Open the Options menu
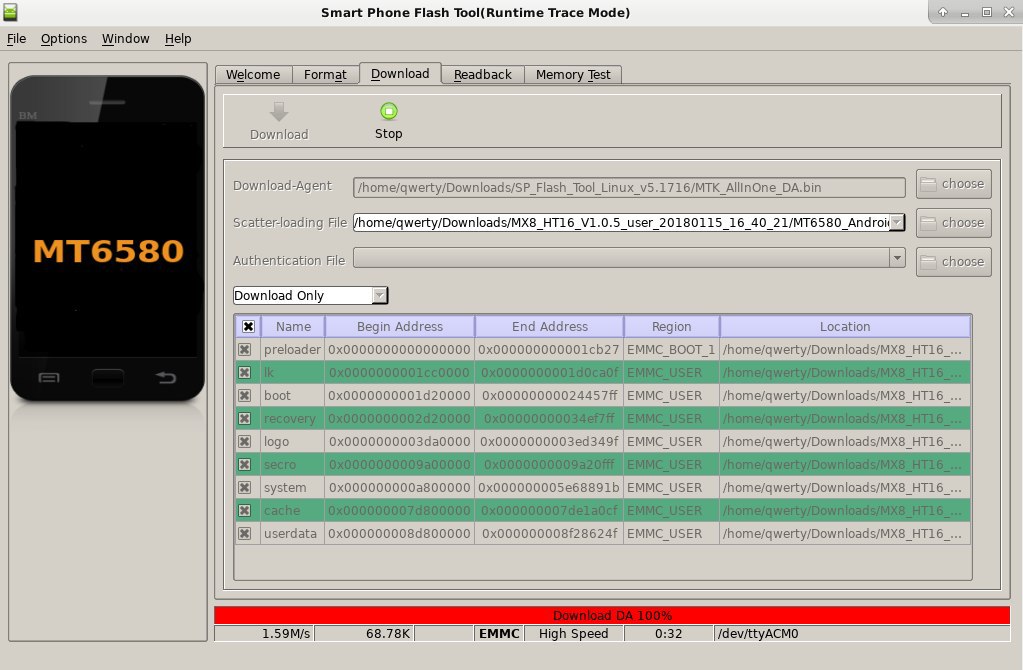This screenshot has height=670, width=1023. [64, 38]
